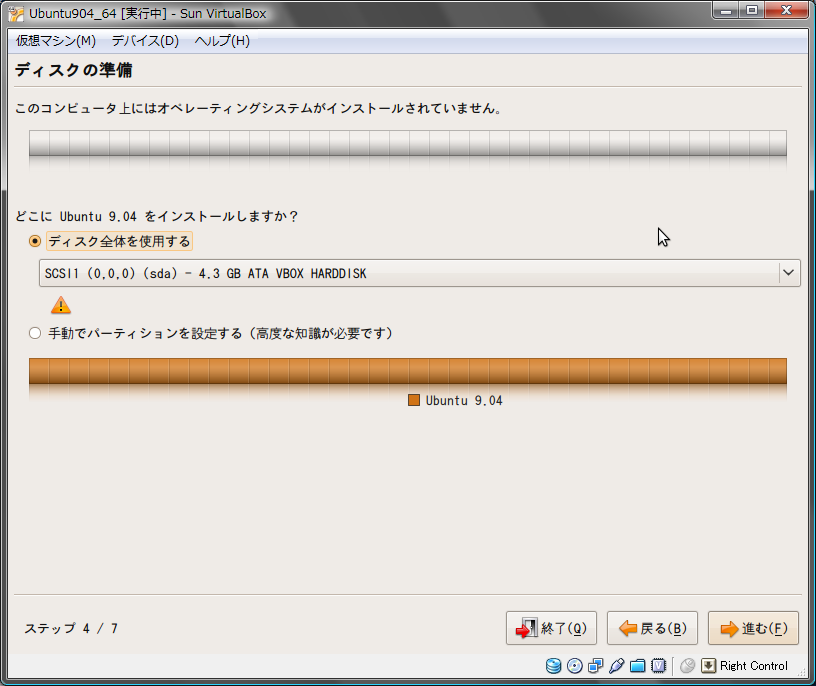Click the gray current disk layout bar
816x686 pixels.
[408, 143]
